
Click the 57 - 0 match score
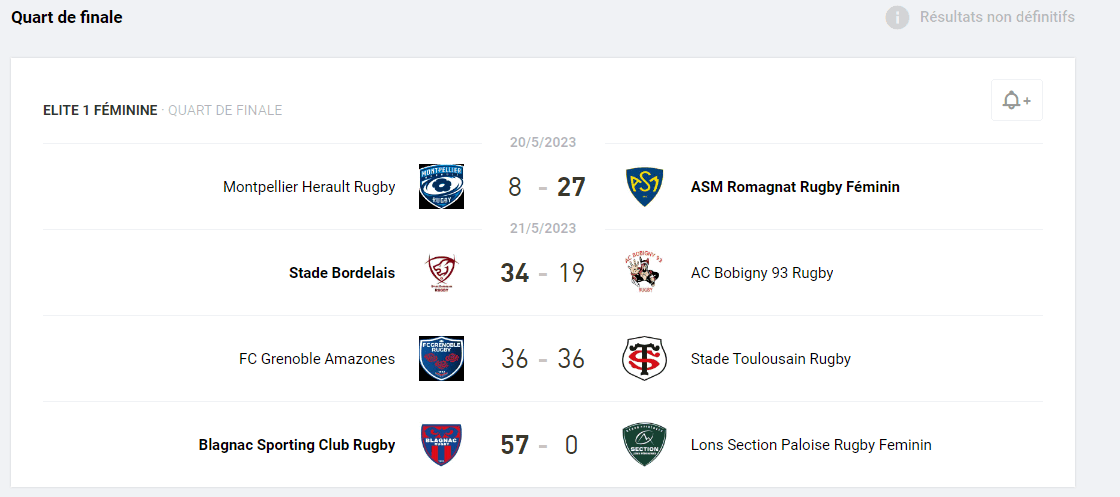[x=542, y=445]
